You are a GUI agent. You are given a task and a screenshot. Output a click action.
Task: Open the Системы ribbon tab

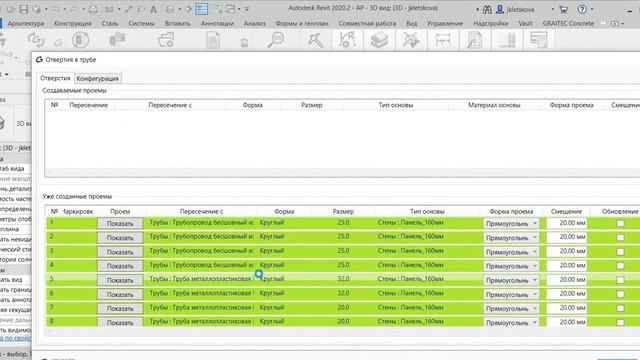point(141,24)
